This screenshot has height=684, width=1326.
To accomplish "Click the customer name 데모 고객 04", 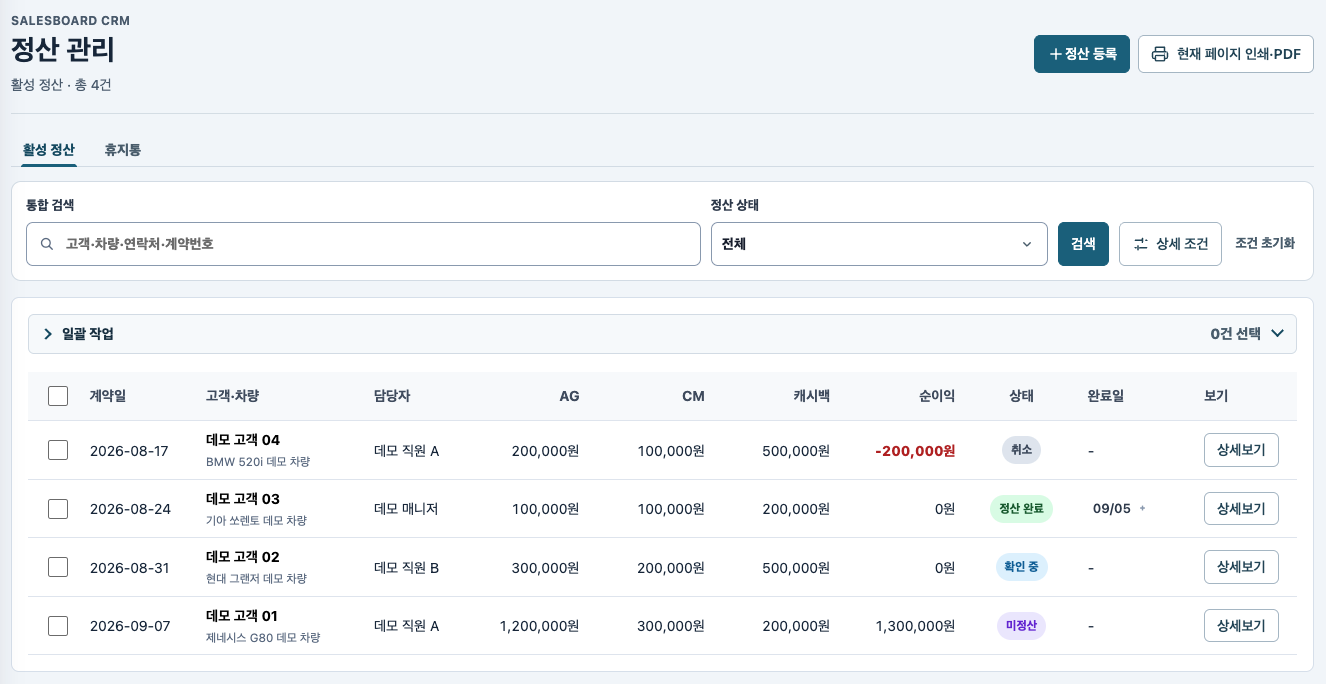I will 243,440.
